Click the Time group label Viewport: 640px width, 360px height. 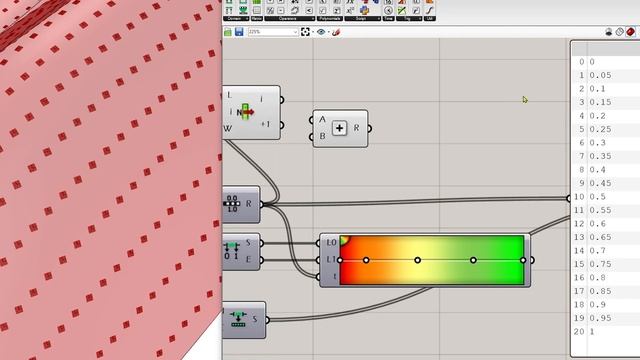(x=388, y=19)
